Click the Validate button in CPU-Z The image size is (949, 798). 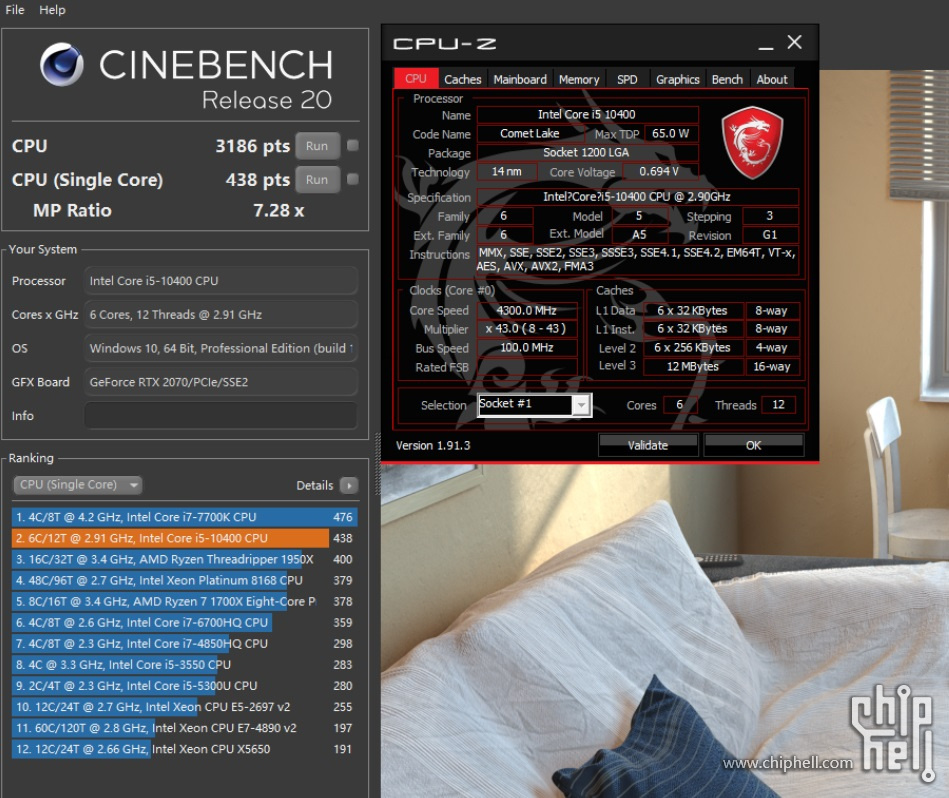647,444
